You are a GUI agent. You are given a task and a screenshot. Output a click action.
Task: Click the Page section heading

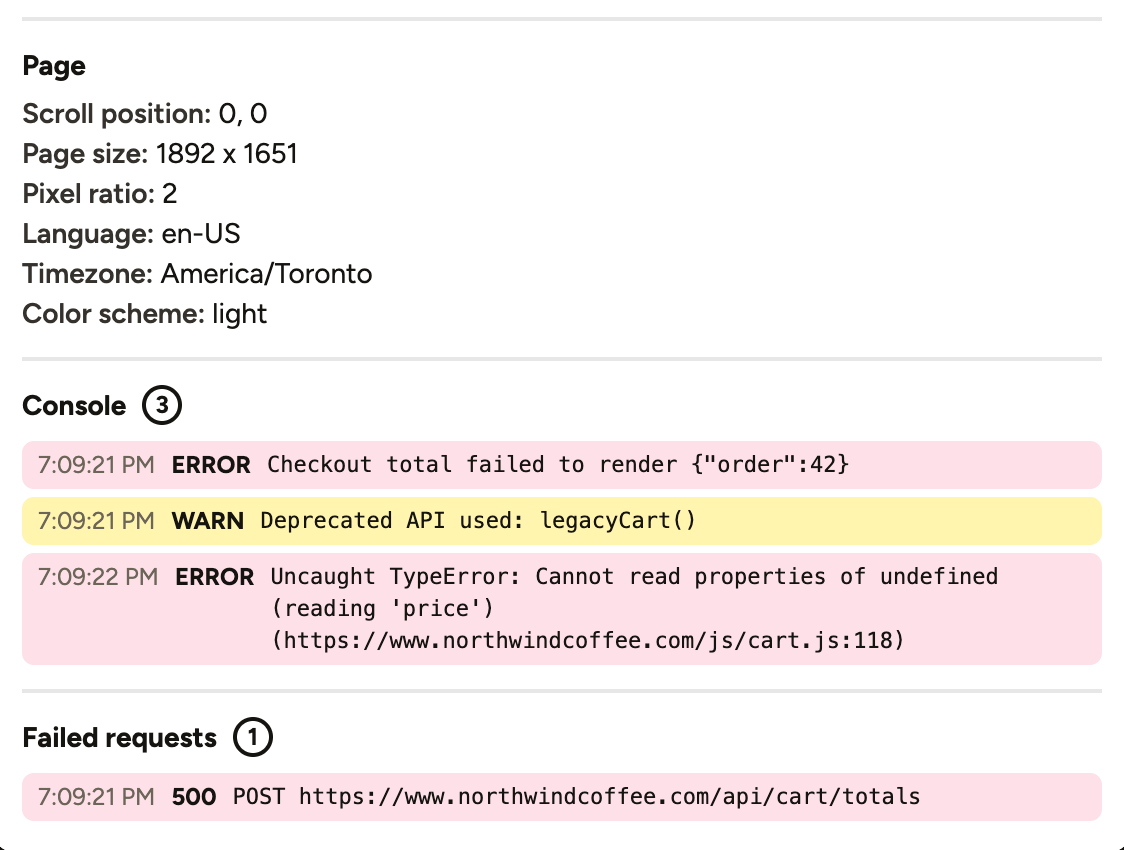54,66
